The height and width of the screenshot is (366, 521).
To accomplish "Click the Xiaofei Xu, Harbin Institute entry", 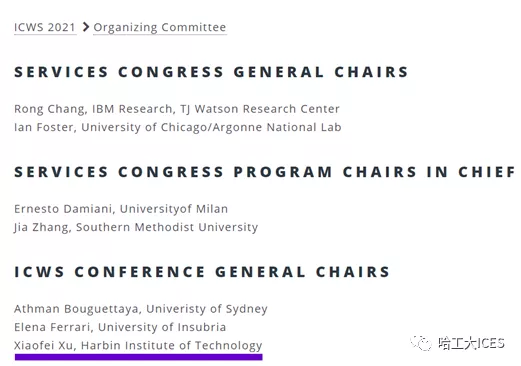I will point(138,346).
